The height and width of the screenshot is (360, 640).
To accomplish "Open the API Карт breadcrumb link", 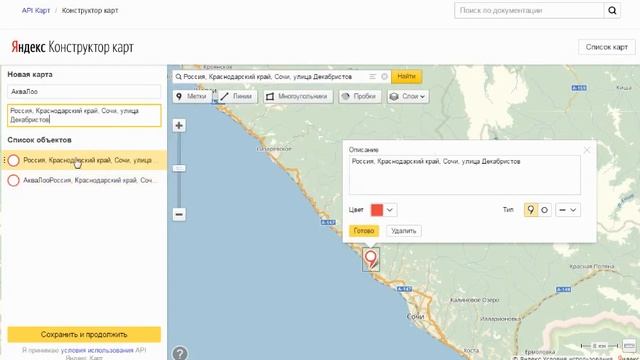I will pyautogui.click(x=36, y=11).
